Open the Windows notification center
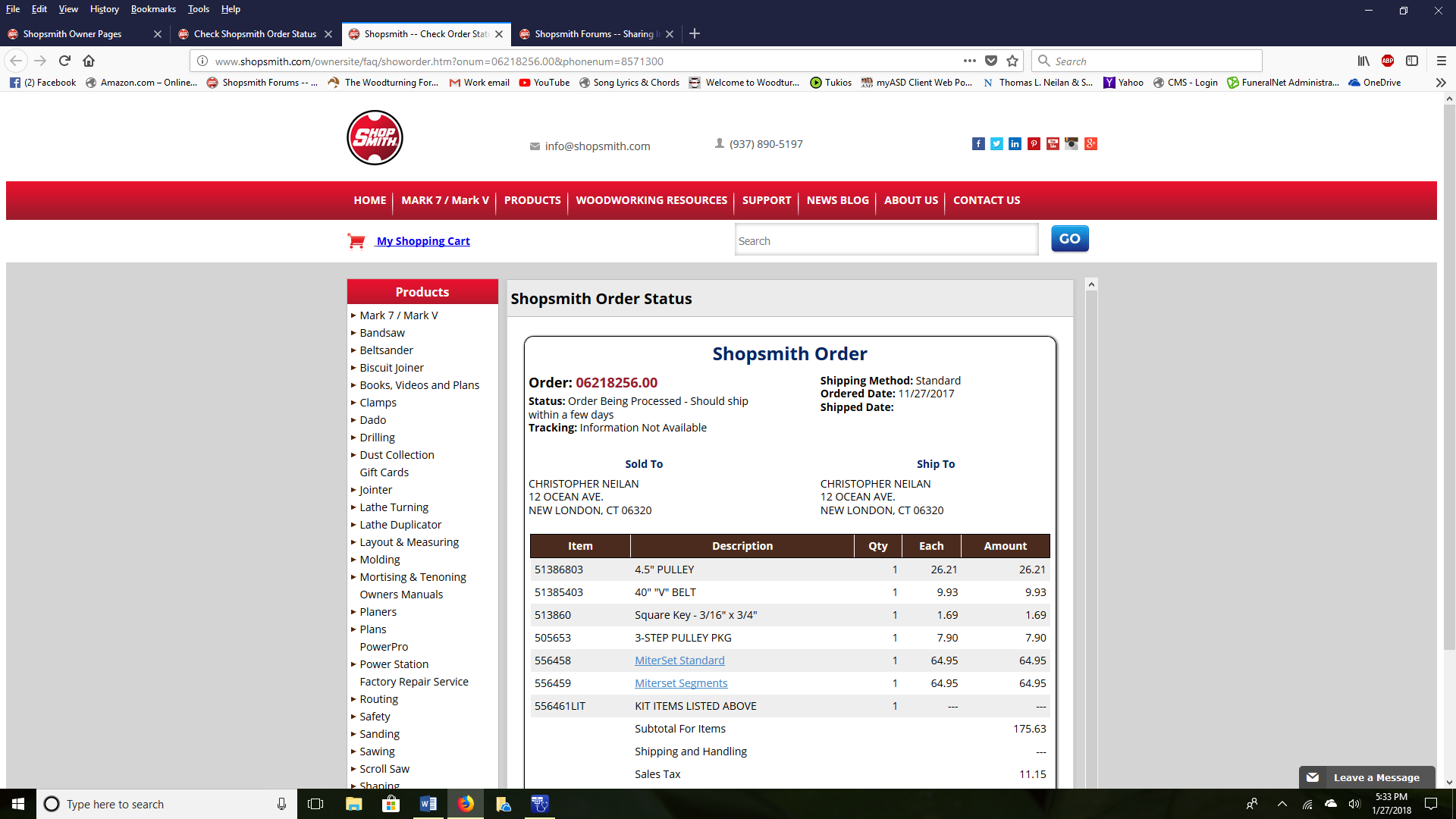Viewport: 1456px width, 819px height. (x=1431, y=804)
